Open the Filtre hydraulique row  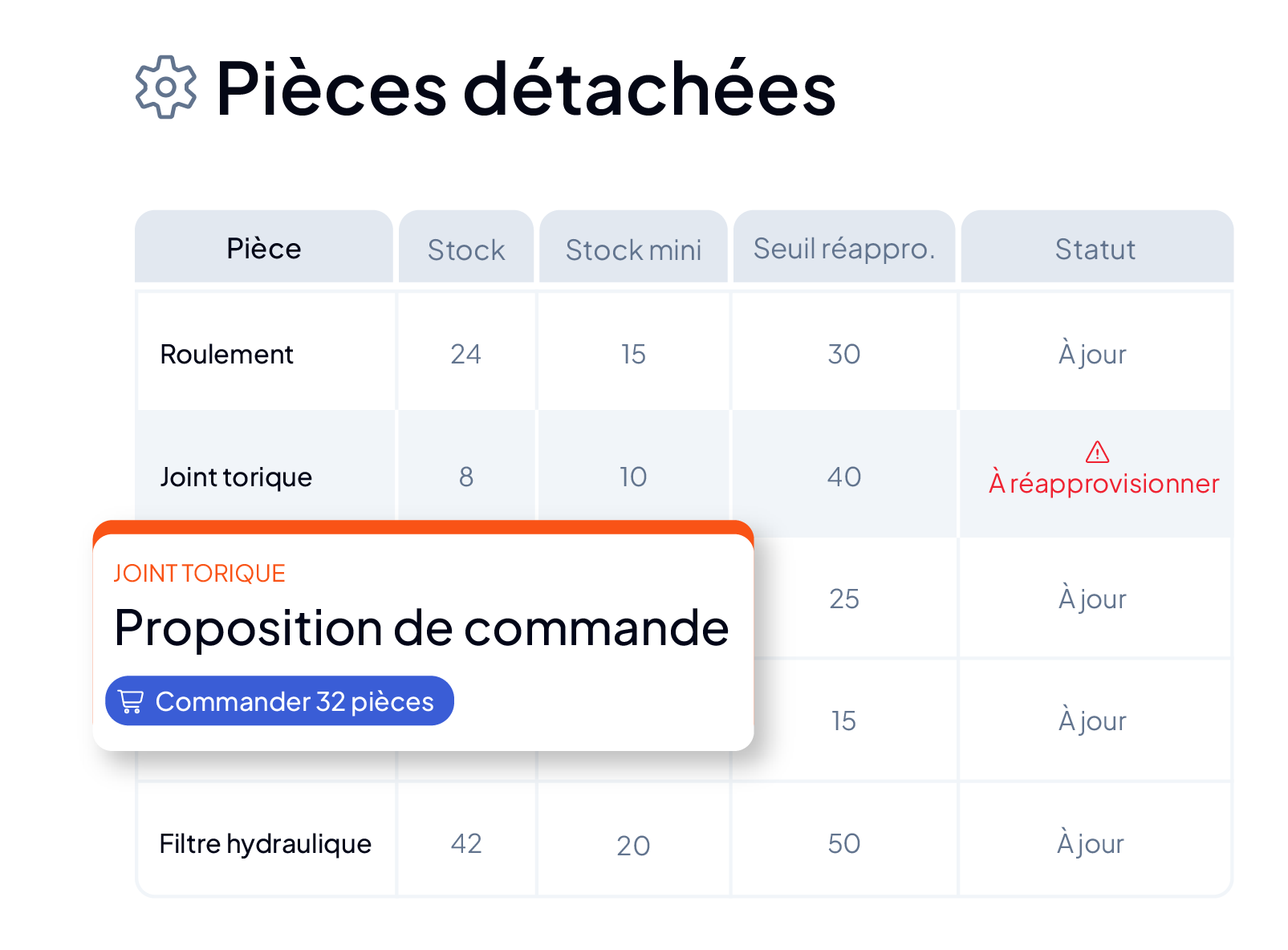pos(684,841)
